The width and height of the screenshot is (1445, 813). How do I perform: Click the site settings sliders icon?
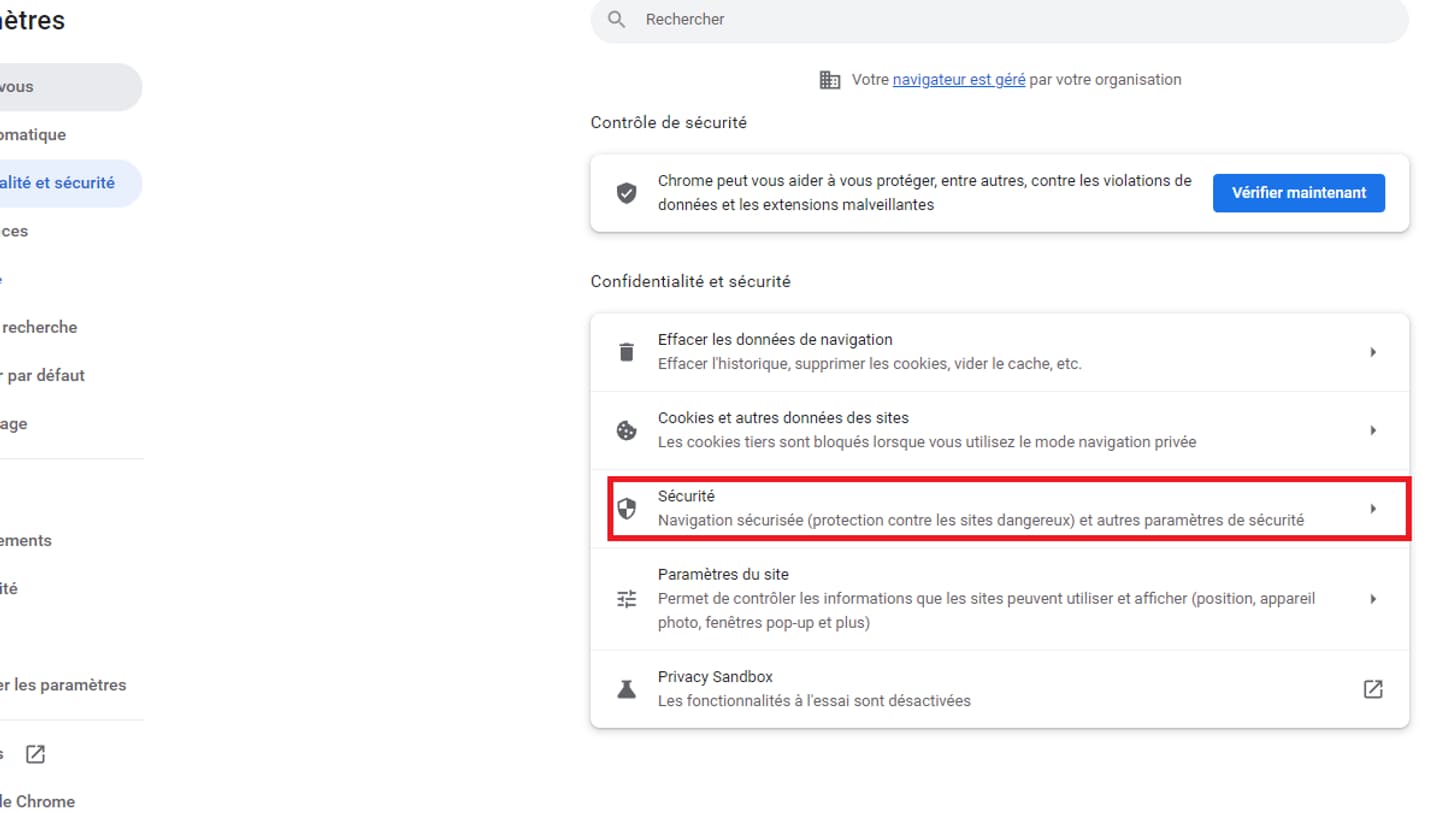[x=627, y=599]
